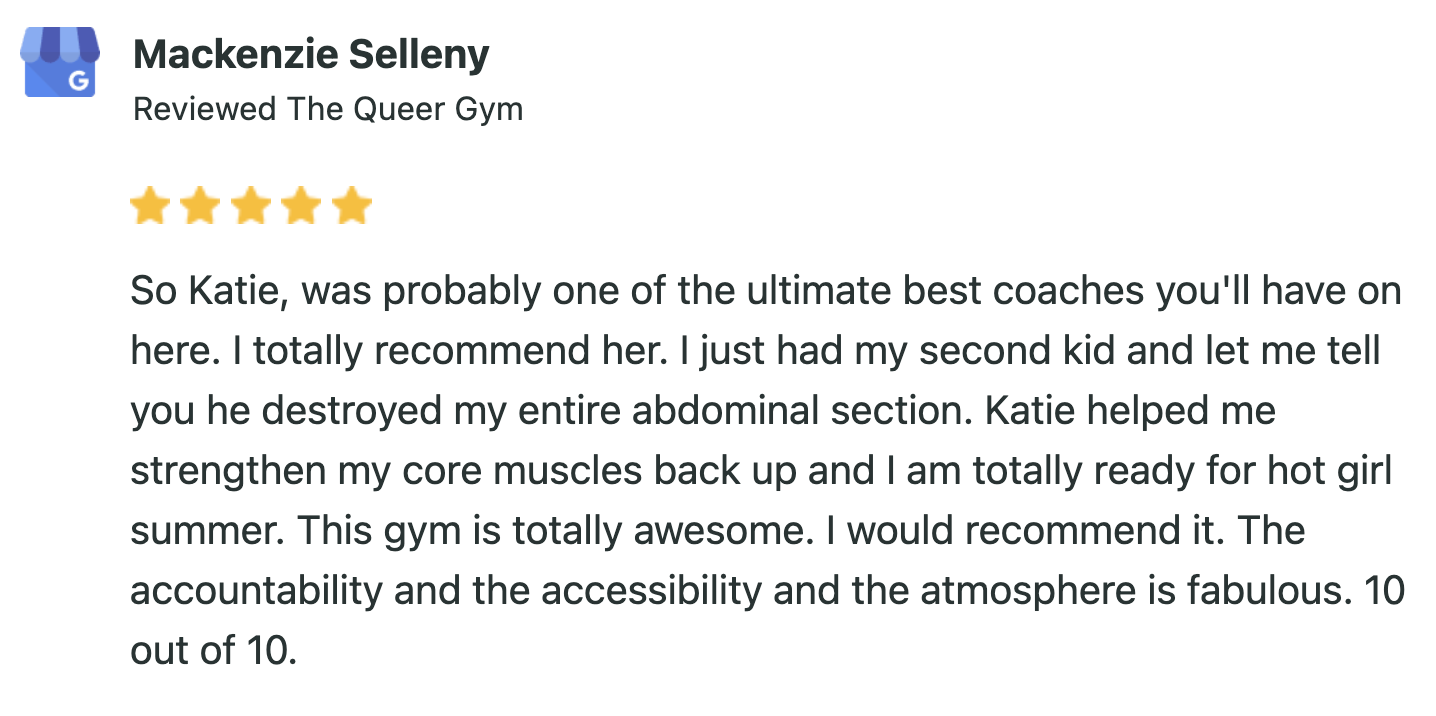Click the second gold star
1436x716 pixels.
pyautogui.click(x=200, y=208)
